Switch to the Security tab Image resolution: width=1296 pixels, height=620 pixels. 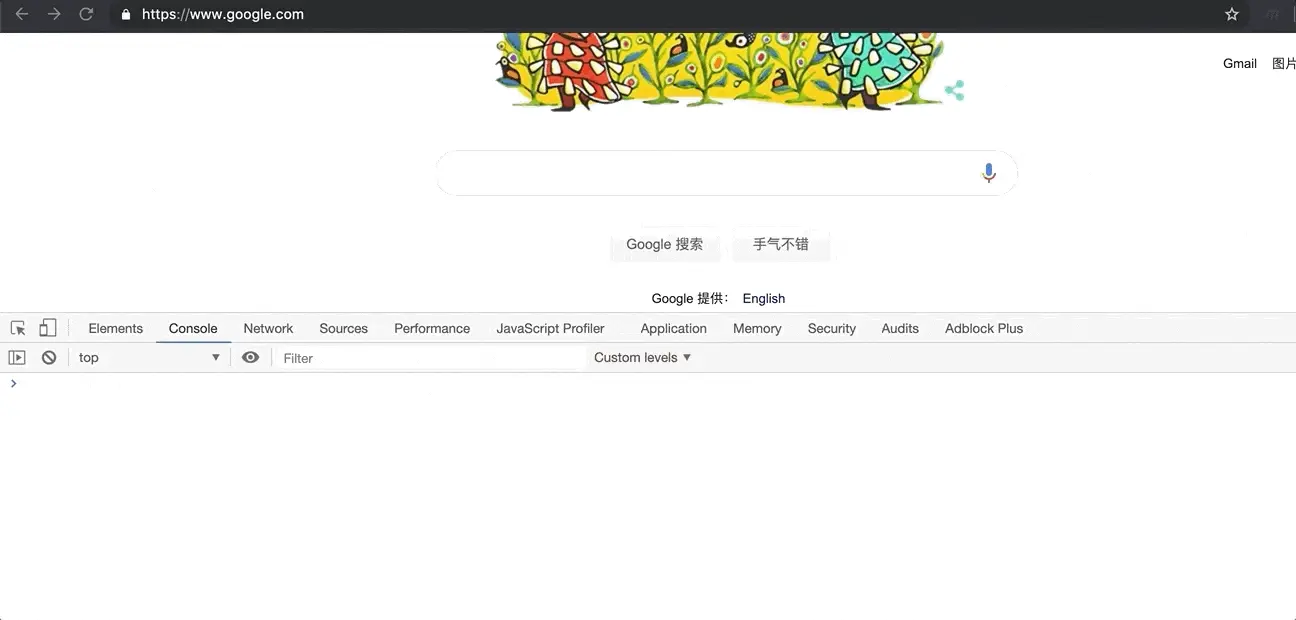[831, 328]
